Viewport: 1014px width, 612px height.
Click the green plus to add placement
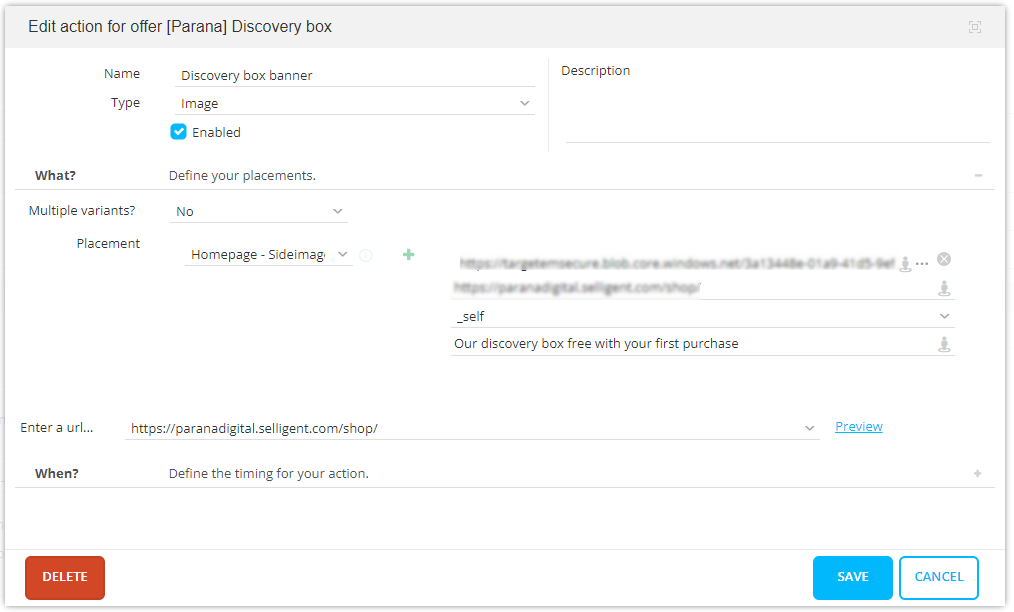(408, 255)
